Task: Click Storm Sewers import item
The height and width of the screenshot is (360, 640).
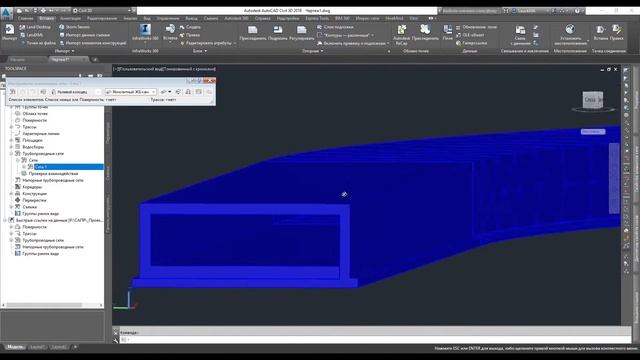Action: tap(75, 27)
